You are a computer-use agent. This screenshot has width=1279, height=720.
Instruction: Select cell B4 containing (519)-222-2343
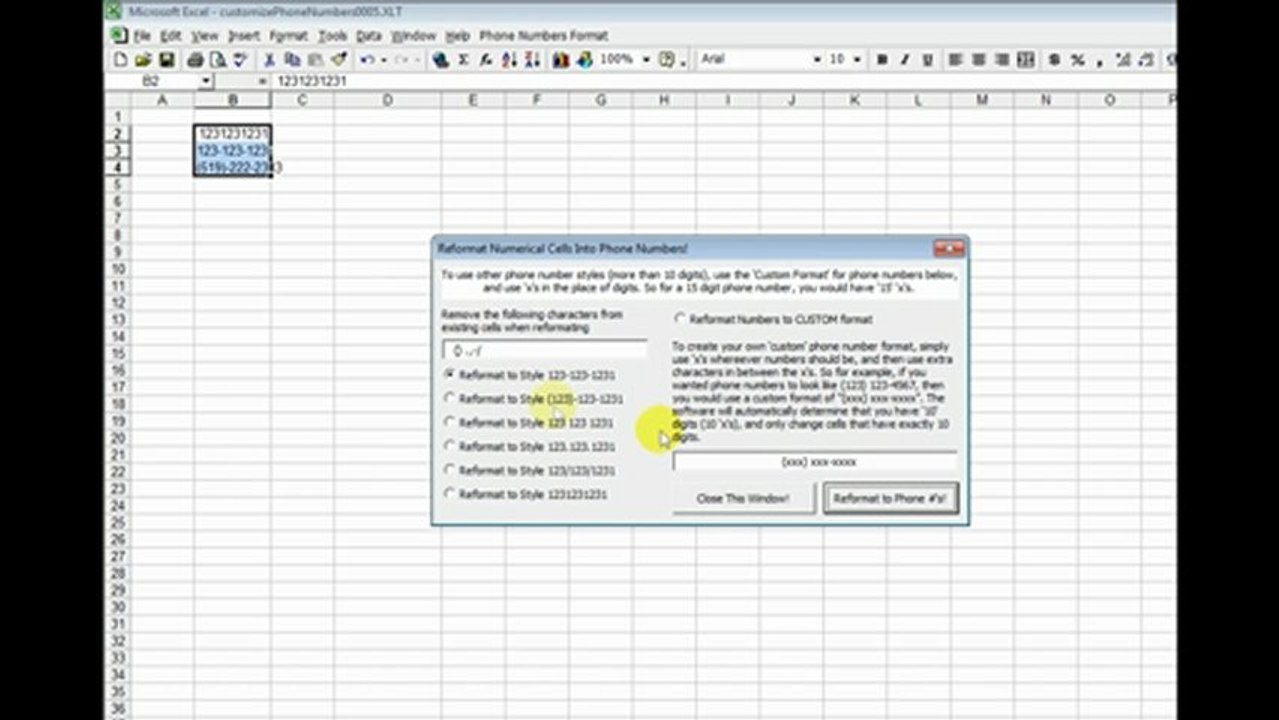(232, 167)
